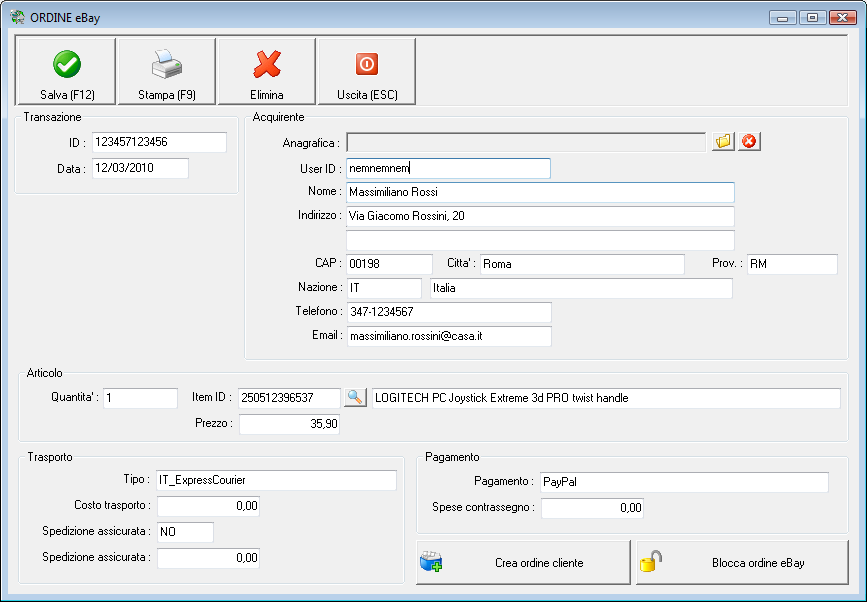This screenshot has height=602, width=867.
Task: Select the Data field showing 12/03/2010
Action: (140, 168)
